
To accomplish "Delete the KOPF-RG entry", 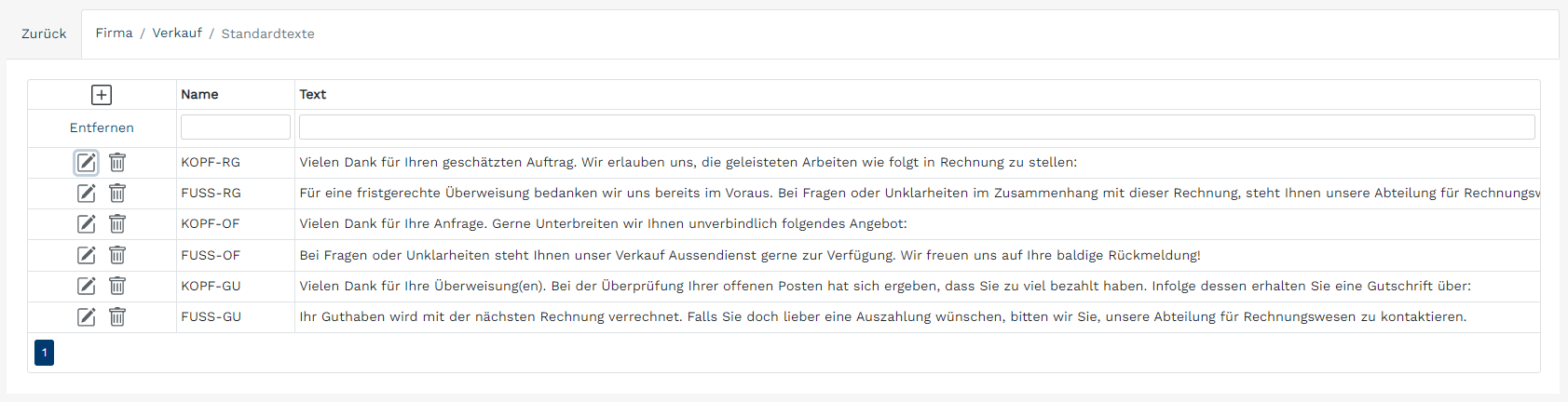I will pyautogui.click(x=117, y=163).
